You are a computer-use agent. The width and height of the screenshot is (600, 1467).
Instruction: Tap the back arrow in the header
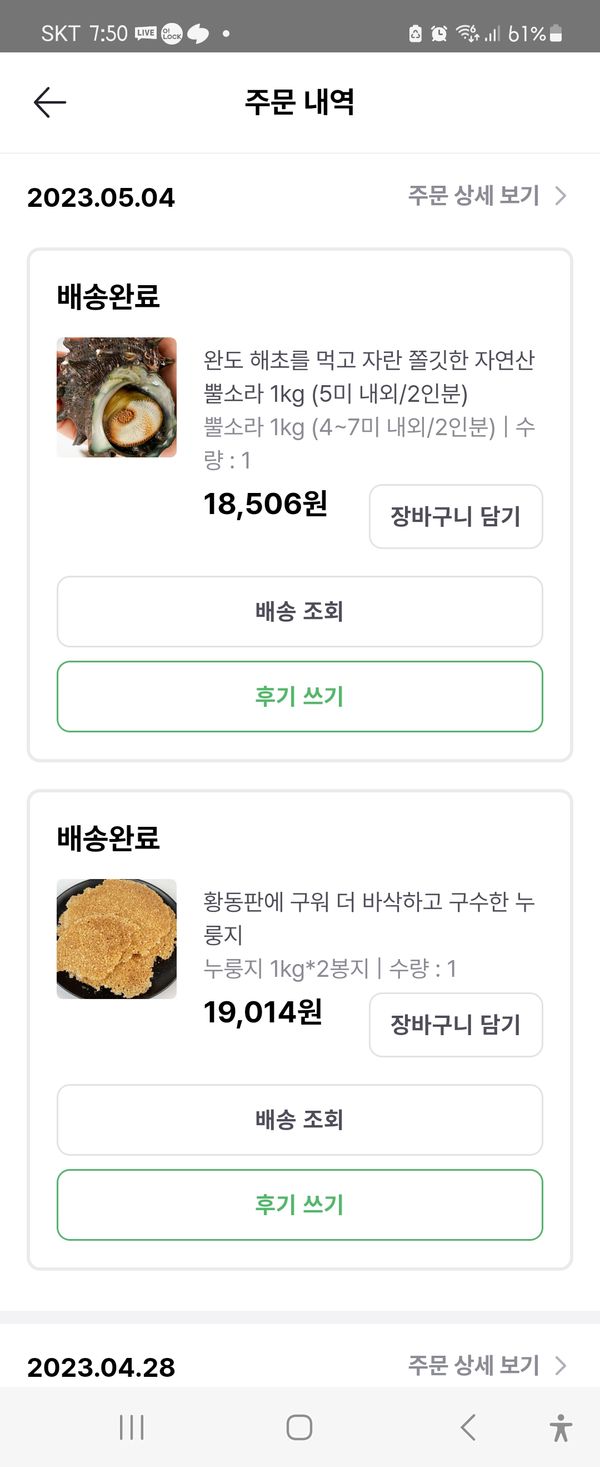click(x=49, y=102)
